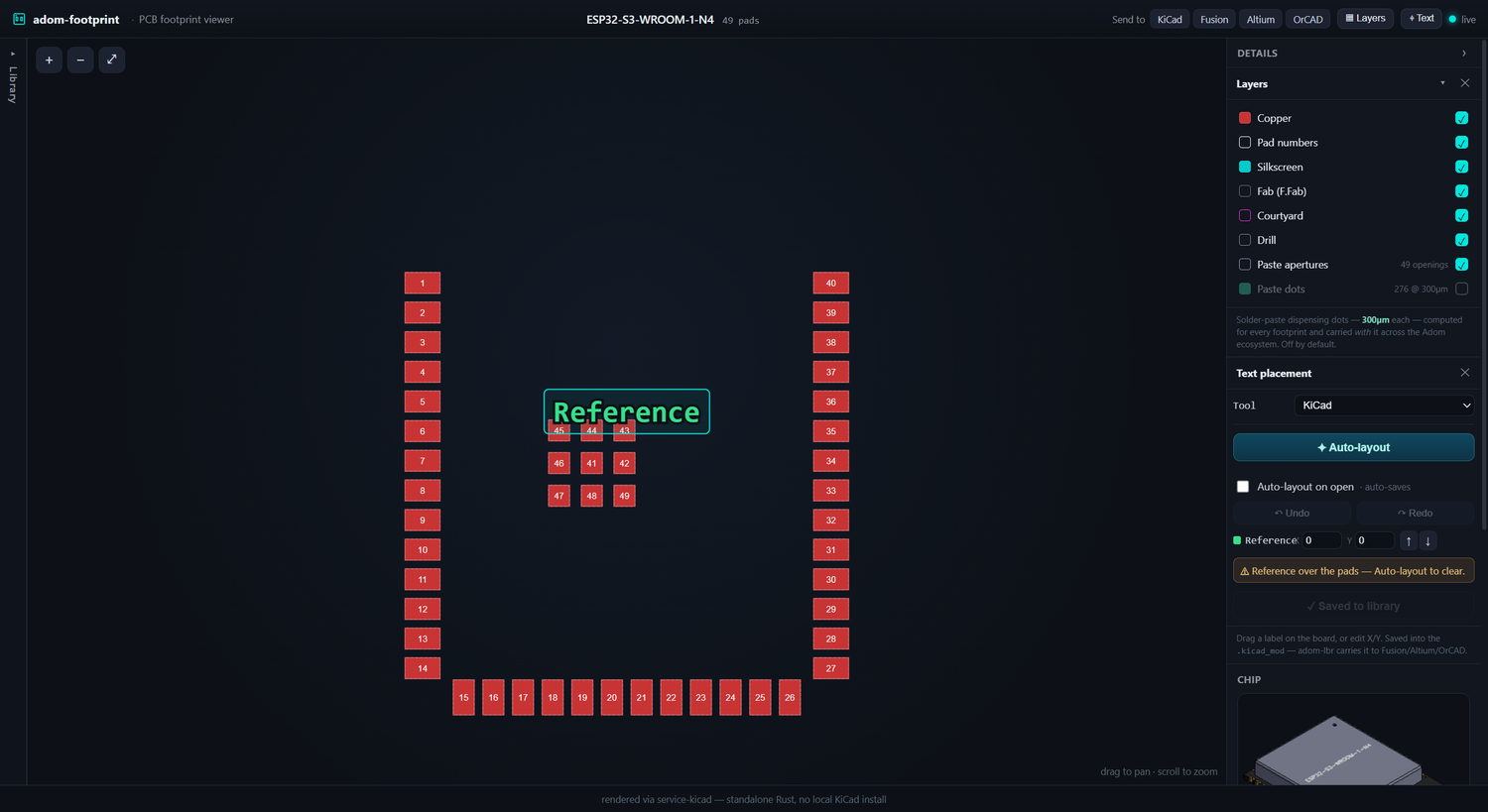This screenshot has height=812, width=1488.
Task: Toggle Copper layer visibility checkbox
Action: (1461, 118)
